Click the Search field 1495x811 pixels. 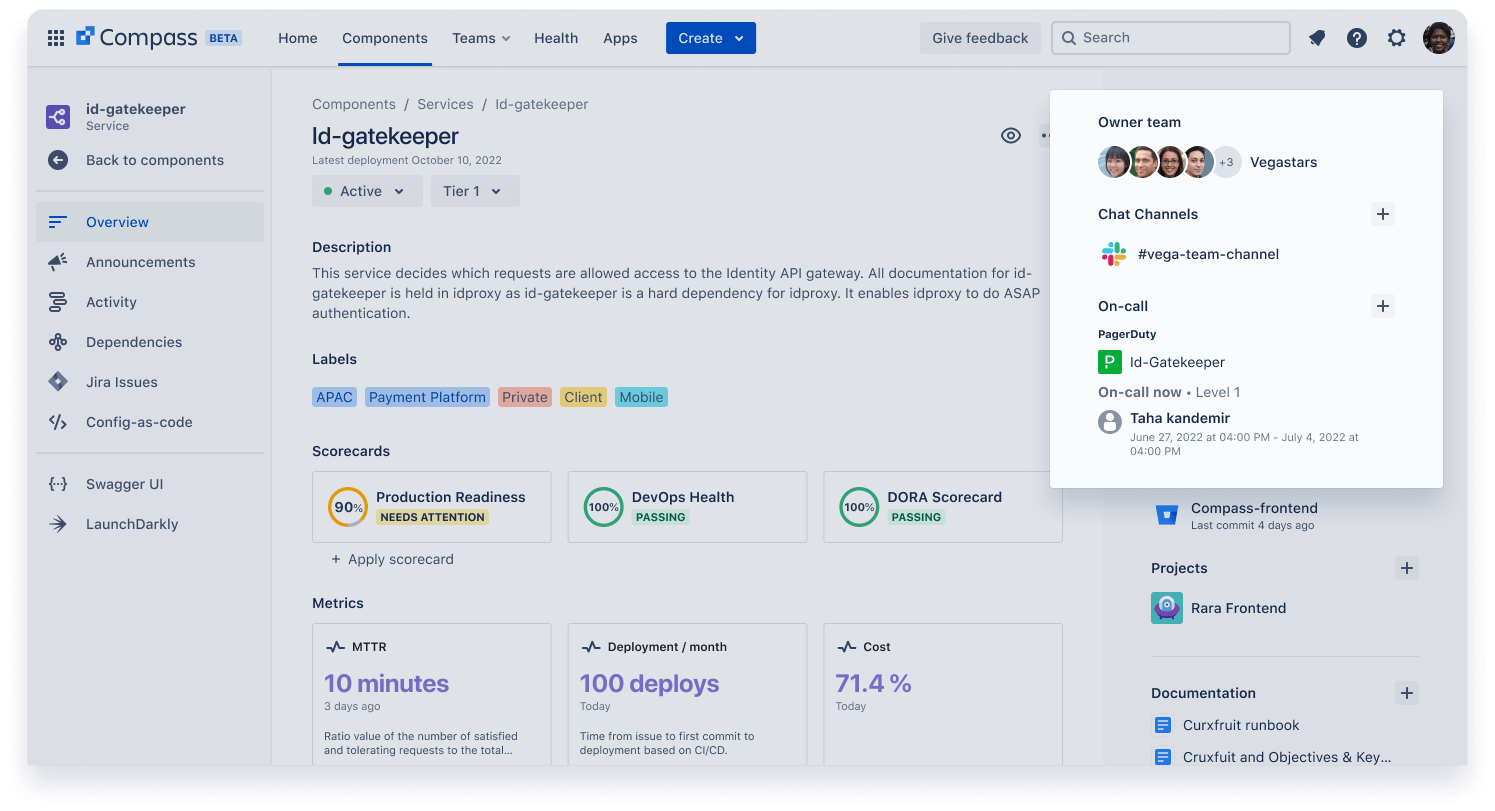[x=1170, y=37]
